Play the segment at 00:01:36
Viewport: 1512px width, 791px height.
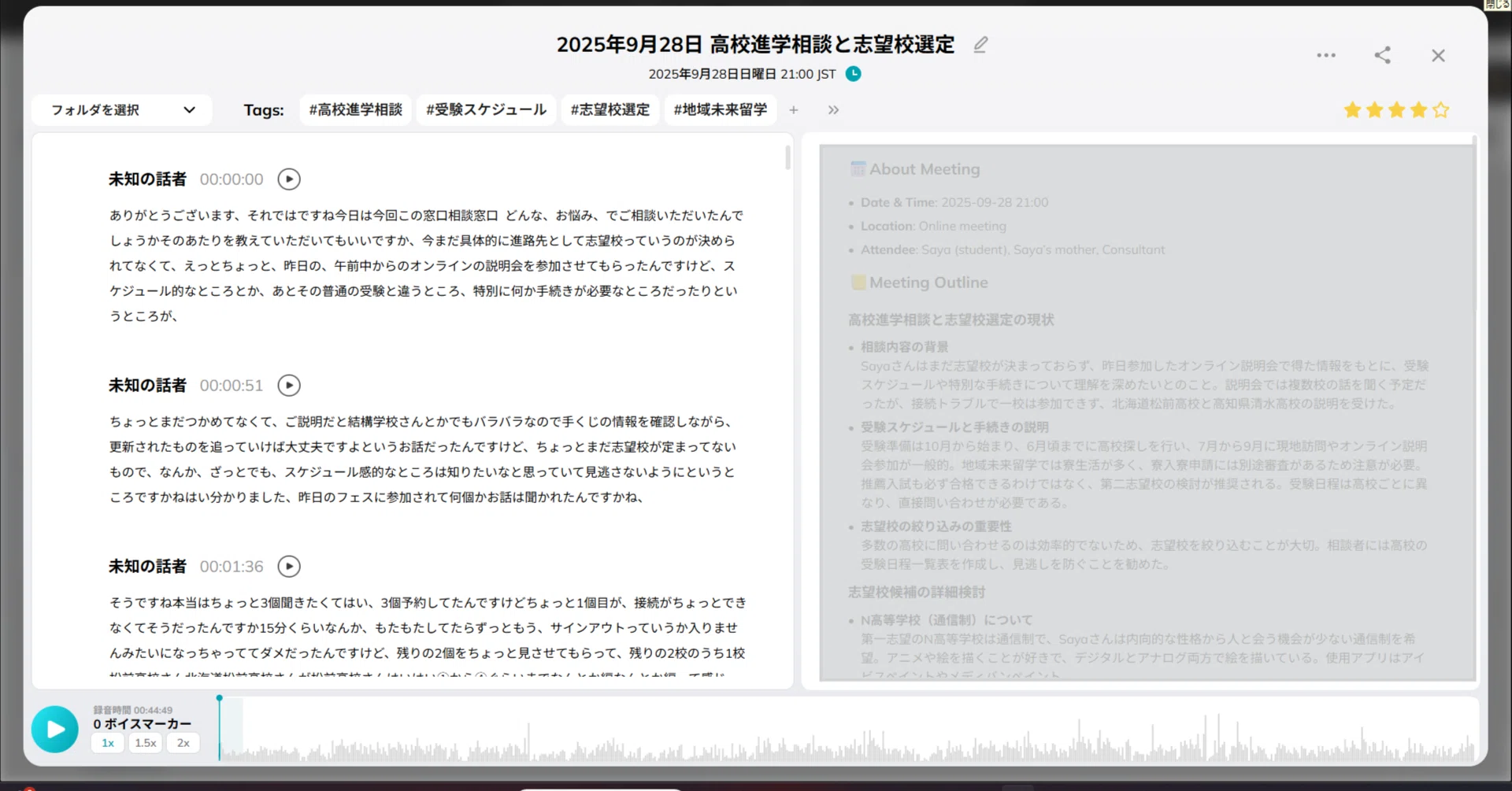tap(289, 567)
